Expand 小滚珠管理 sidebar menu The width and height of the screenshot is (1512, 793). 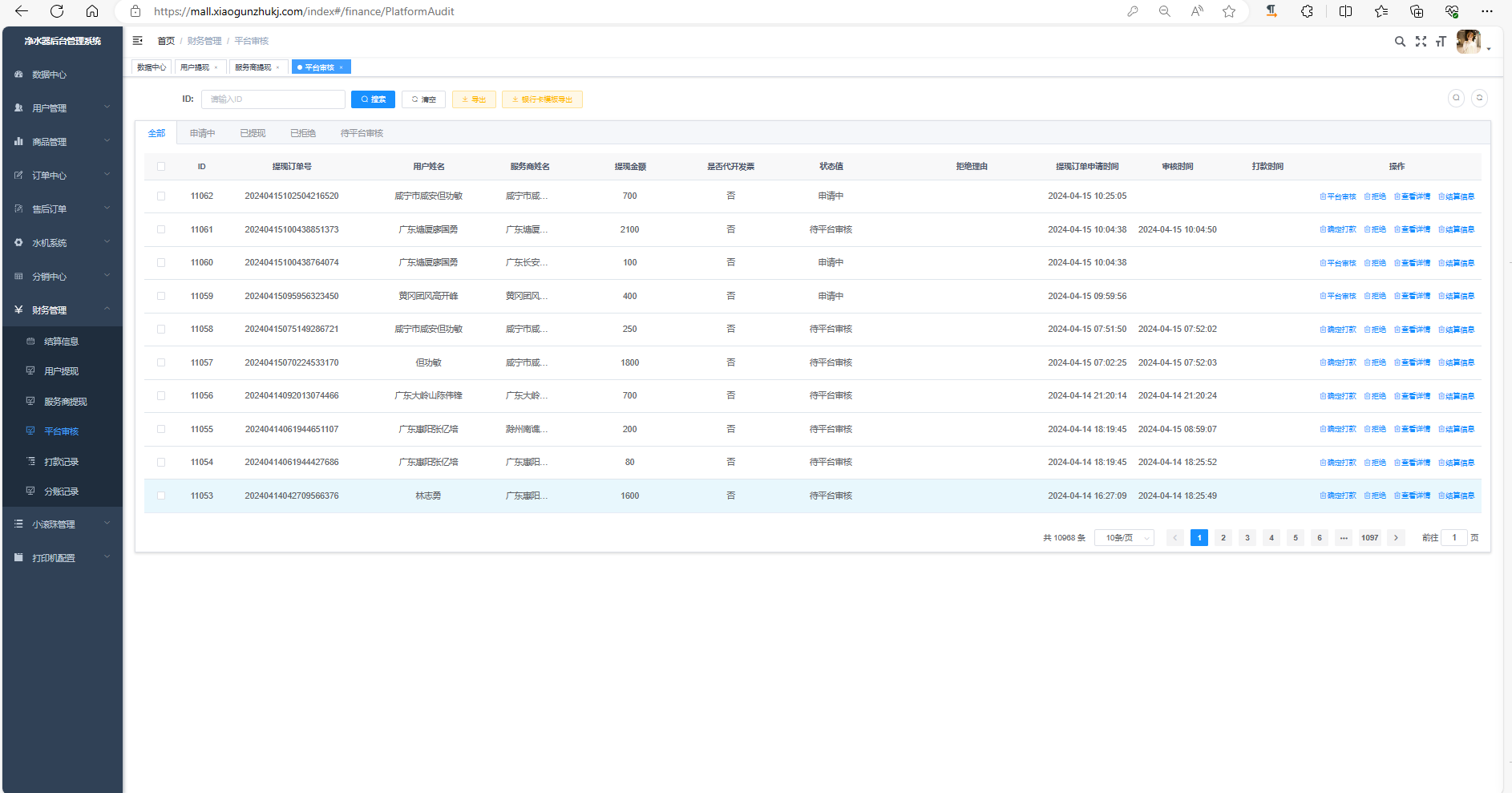63,524
